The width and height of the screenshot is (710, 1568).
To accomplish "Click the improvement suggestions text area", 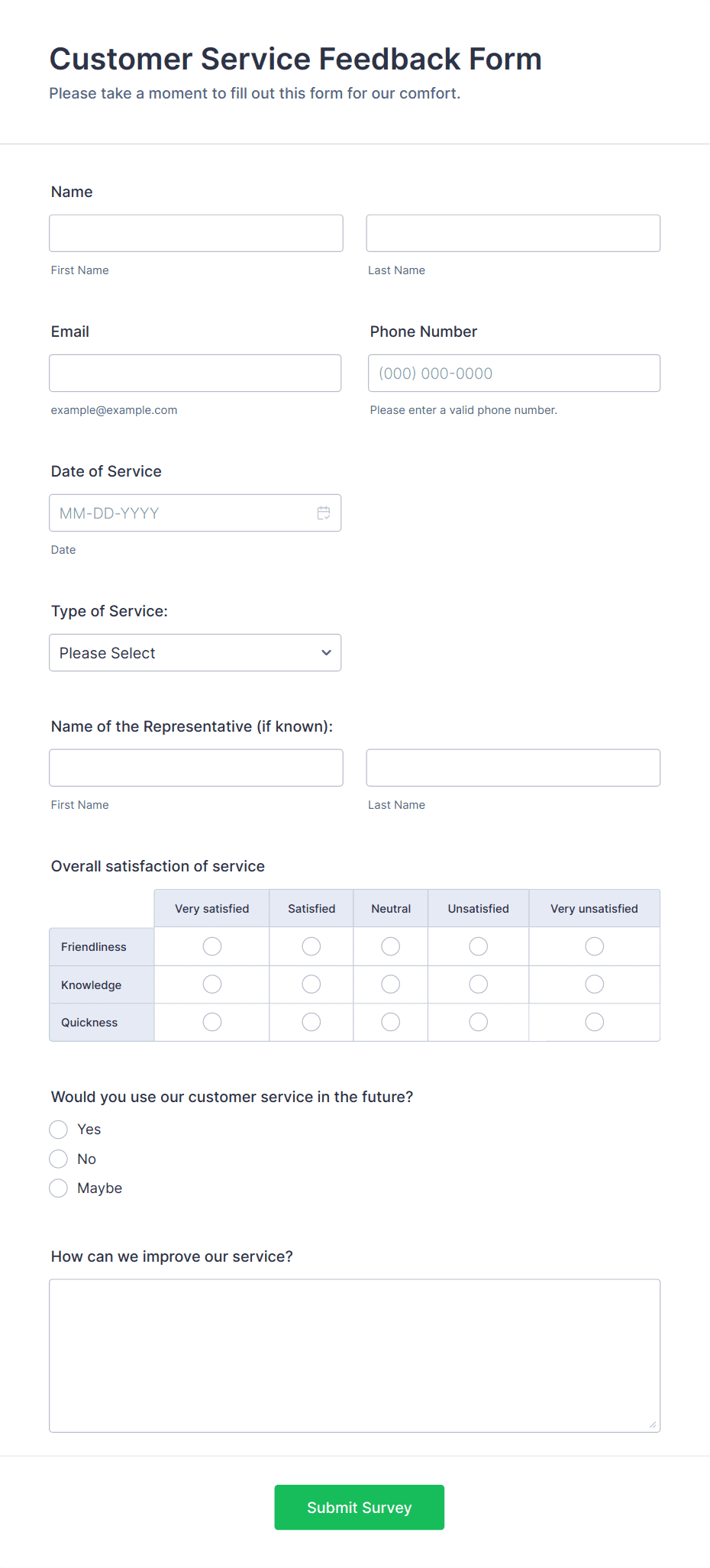I will point(354,1356).
